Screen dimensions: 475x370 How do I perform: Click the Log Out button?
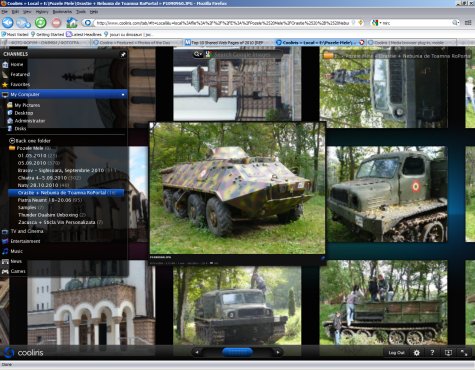click(396, 352)
